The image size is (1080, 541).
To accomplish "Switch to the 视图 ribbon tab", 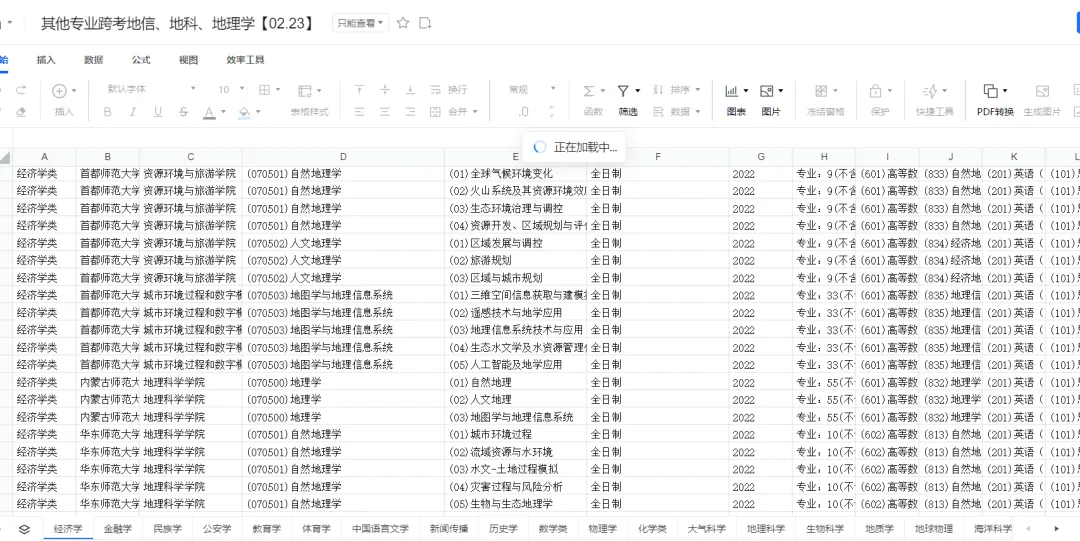I will click(189, 60).
